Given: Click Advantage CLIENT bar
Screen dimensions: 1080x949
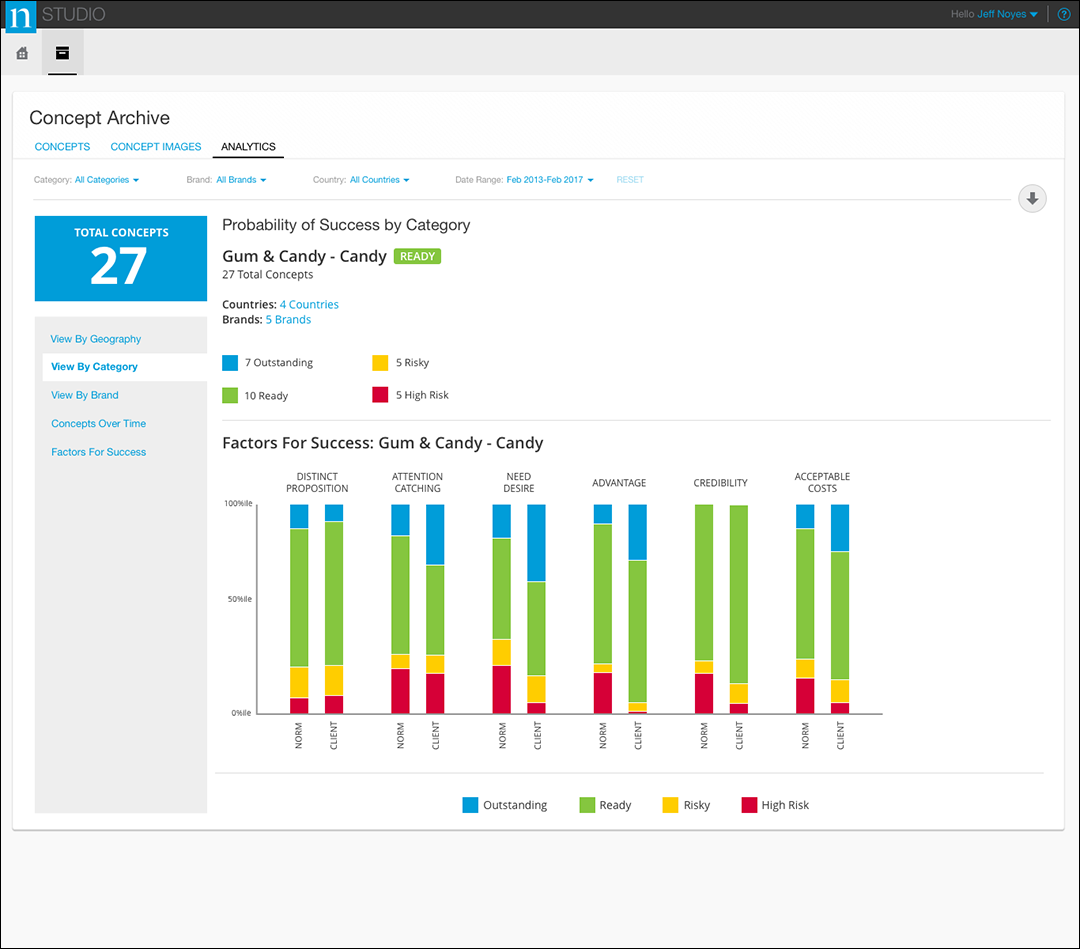Looking at the screenshot, I should pos(638,609).
